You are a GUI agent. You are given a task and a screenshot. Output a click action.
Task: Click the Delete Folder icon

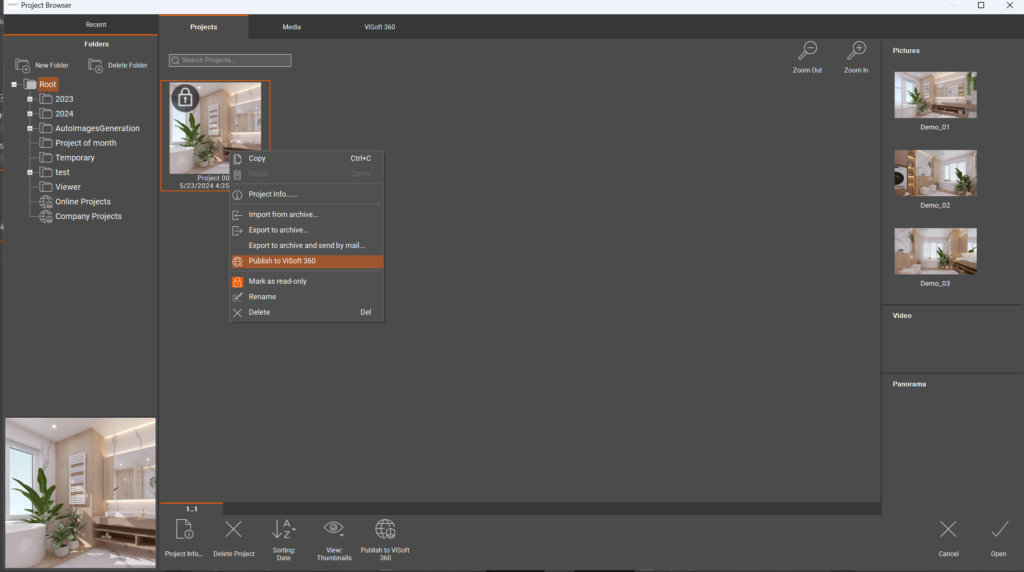(95, 65)
